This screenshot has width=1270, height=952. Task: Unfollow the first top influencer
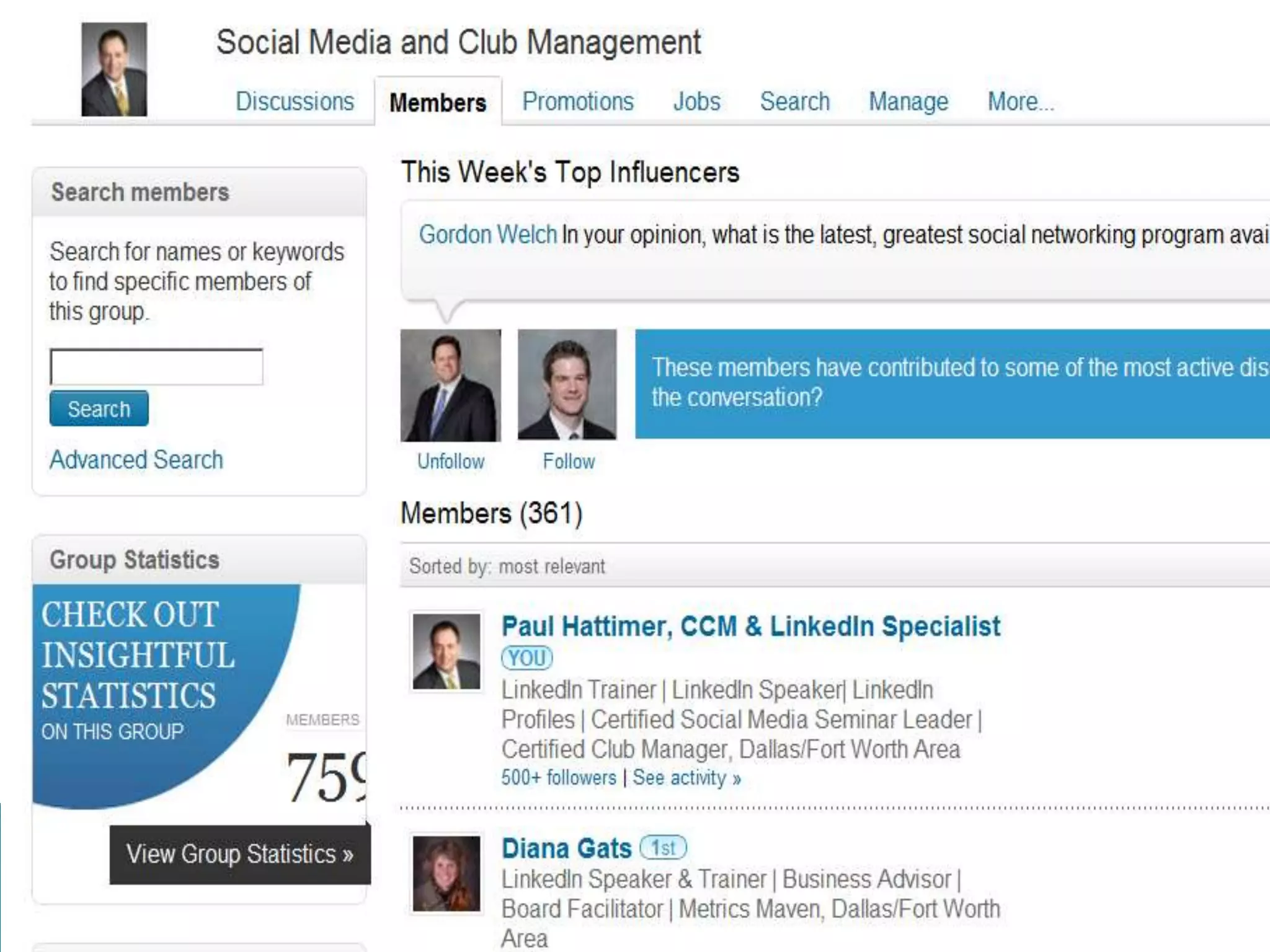pos(451,462)
